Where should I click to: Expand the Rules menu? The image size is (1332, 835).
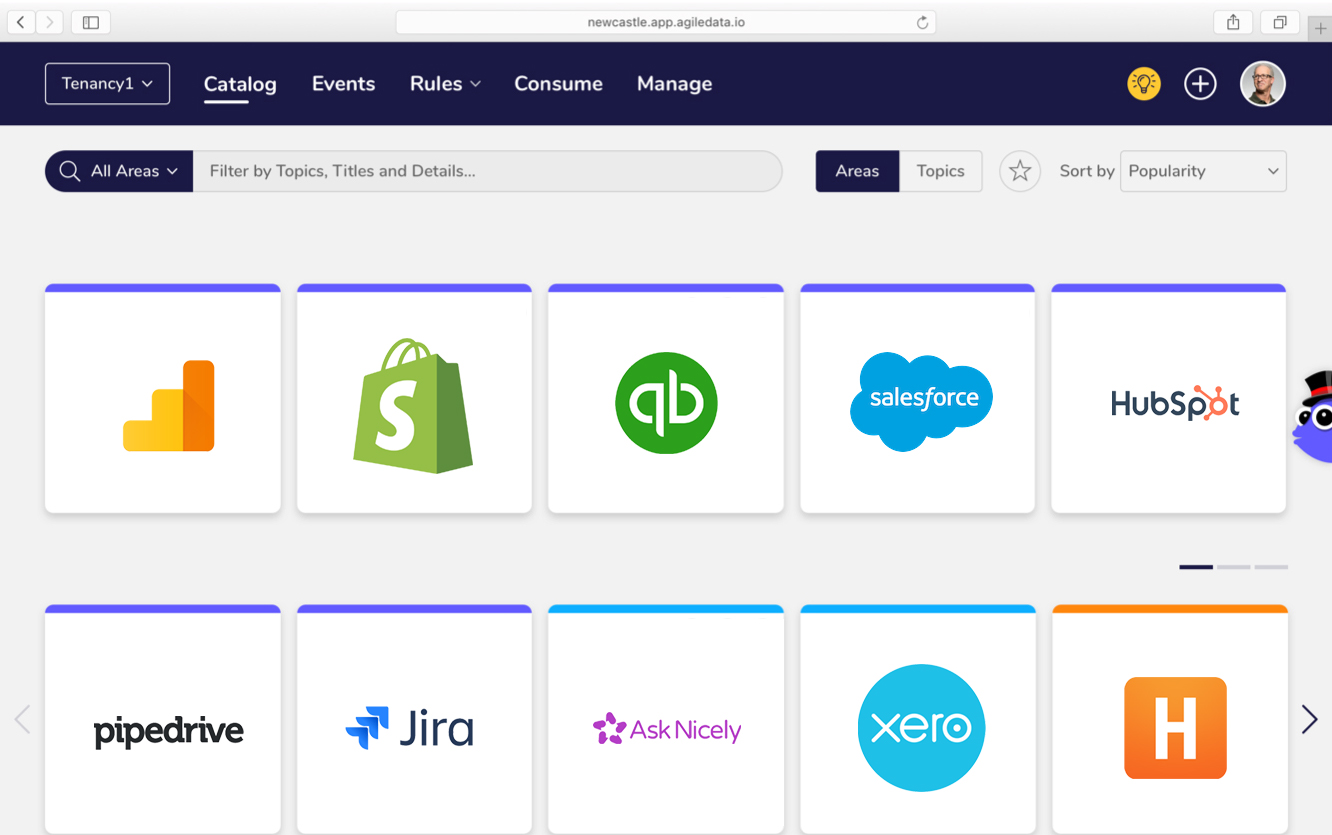[x=446, y=84]
